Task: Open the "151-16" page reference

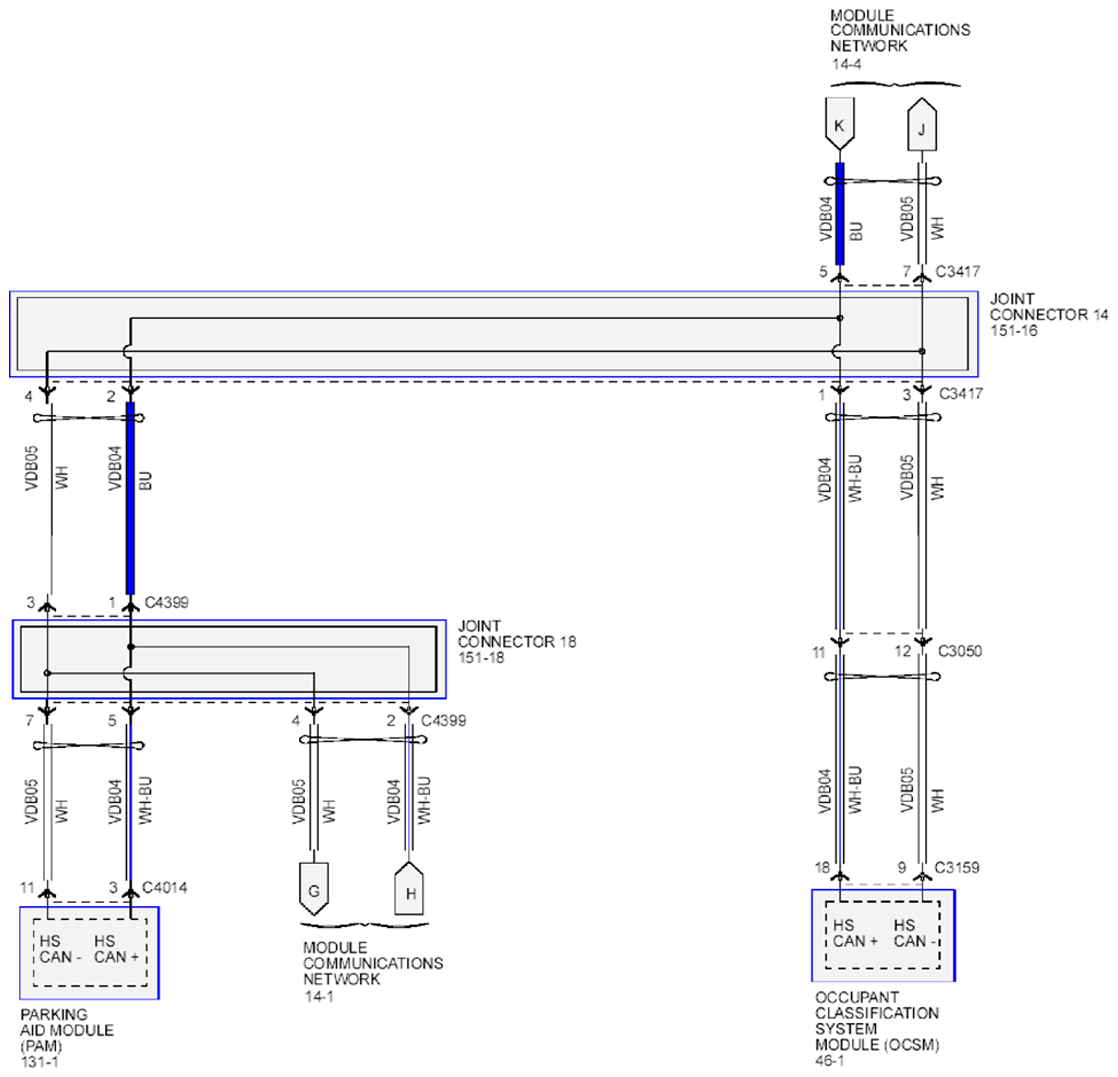Action: pyautogui.click(x=1013, y=330)
